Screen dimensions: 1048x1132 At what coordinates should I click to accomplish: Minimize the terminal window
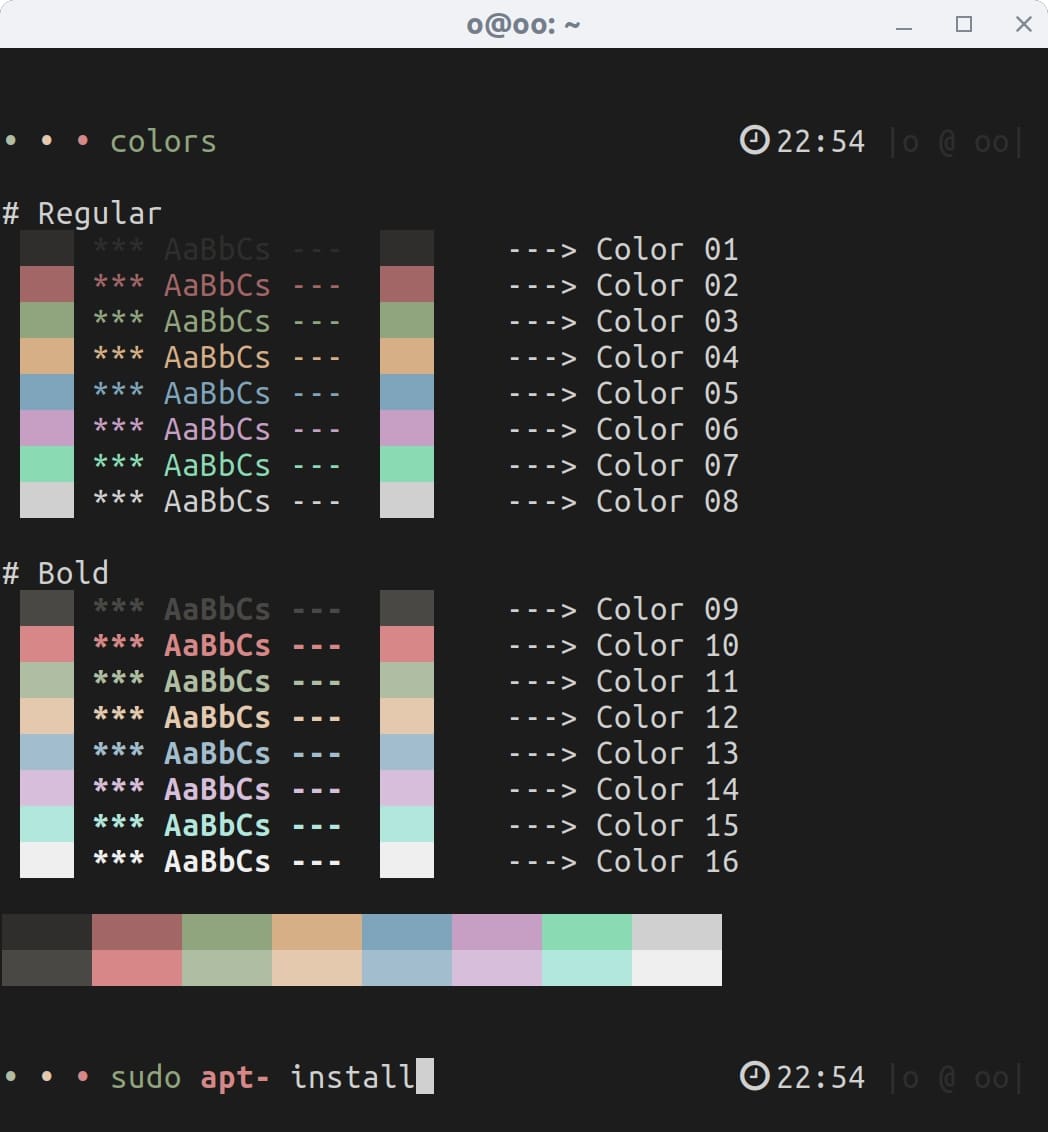click(904, 25)
